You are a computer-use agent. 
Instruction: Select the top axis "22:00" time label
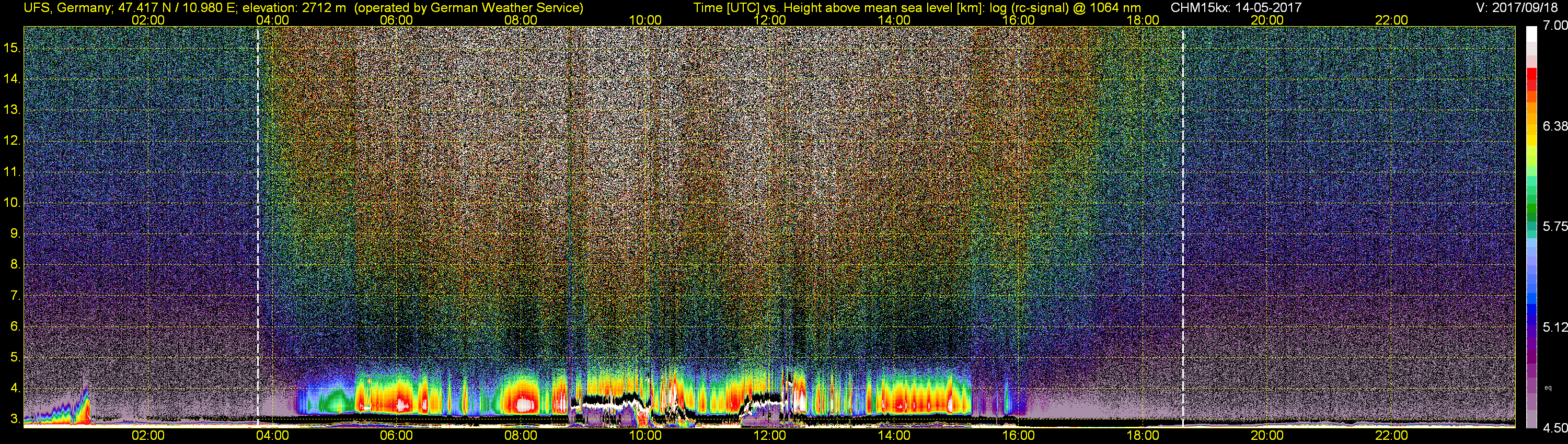tap(1391, 20)
